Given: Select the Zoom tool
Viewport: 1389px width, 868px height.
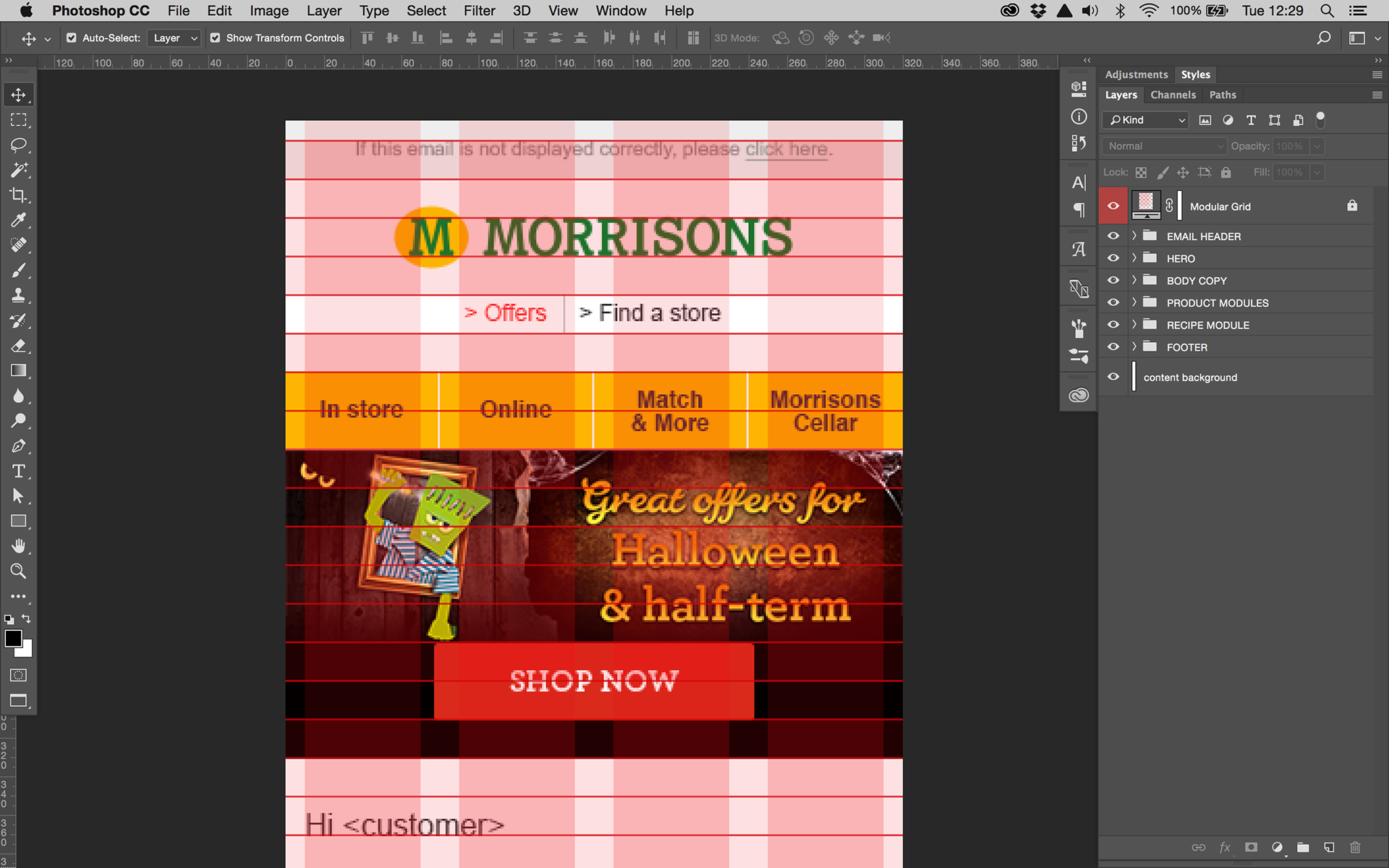Looking at the screenshot, I should [19, 571].
